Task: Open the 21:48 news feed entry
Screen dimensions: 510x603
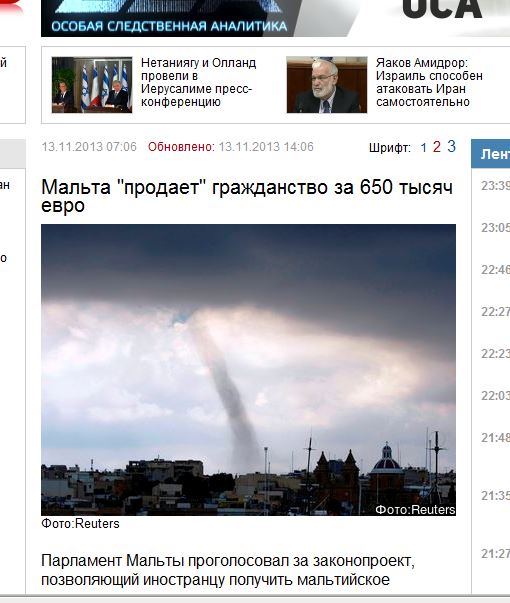Action: [x=495, y=438]
